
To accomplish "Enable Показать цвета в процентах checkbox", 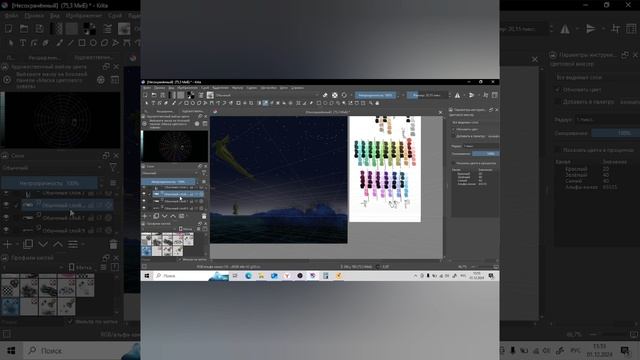I will point(453,163).
